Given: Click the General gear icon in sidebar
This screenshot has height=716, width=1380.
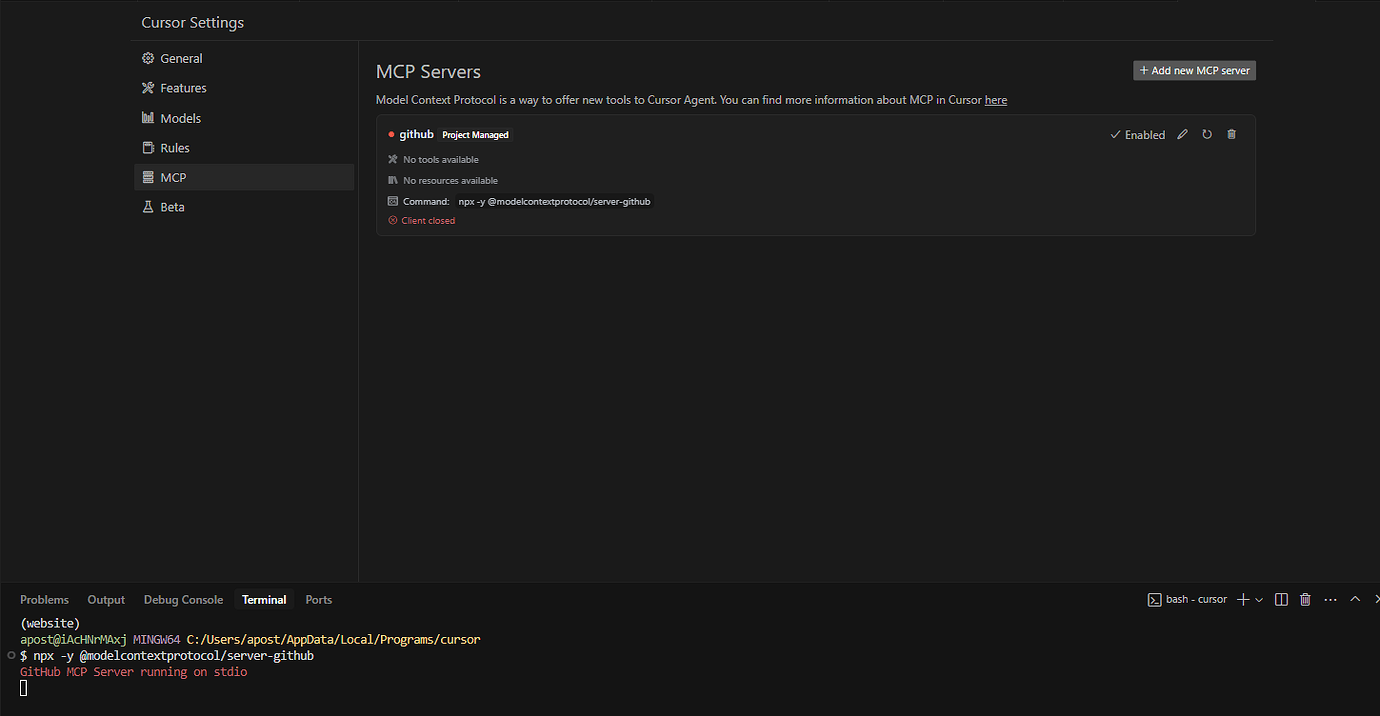Looking at the screenshot, I should tap(148, 58).
